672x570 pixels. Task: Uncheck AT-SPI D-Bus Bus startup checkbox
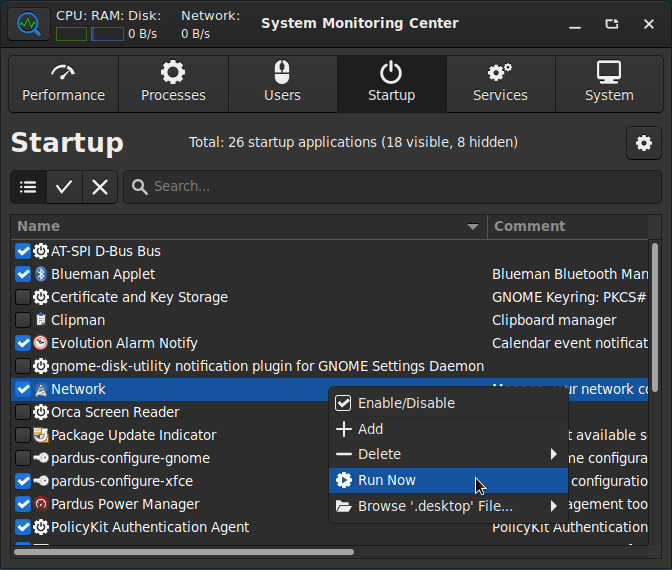[23, 251]
